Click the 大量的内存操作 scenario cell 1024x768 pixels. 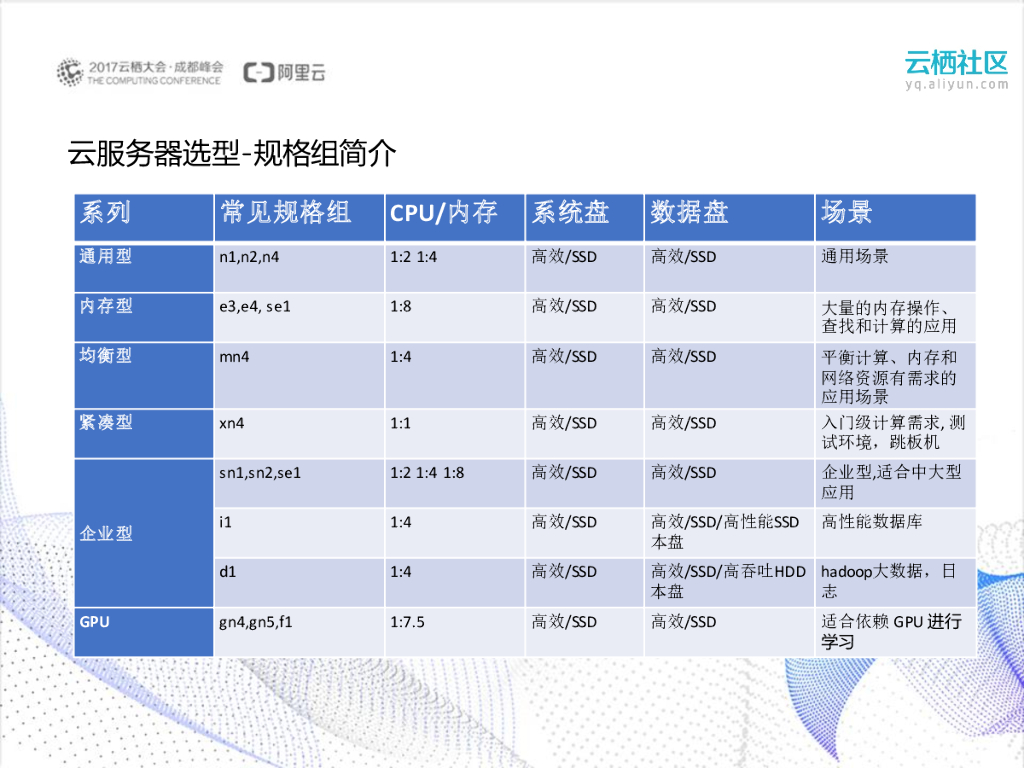(x=895, y=317)
